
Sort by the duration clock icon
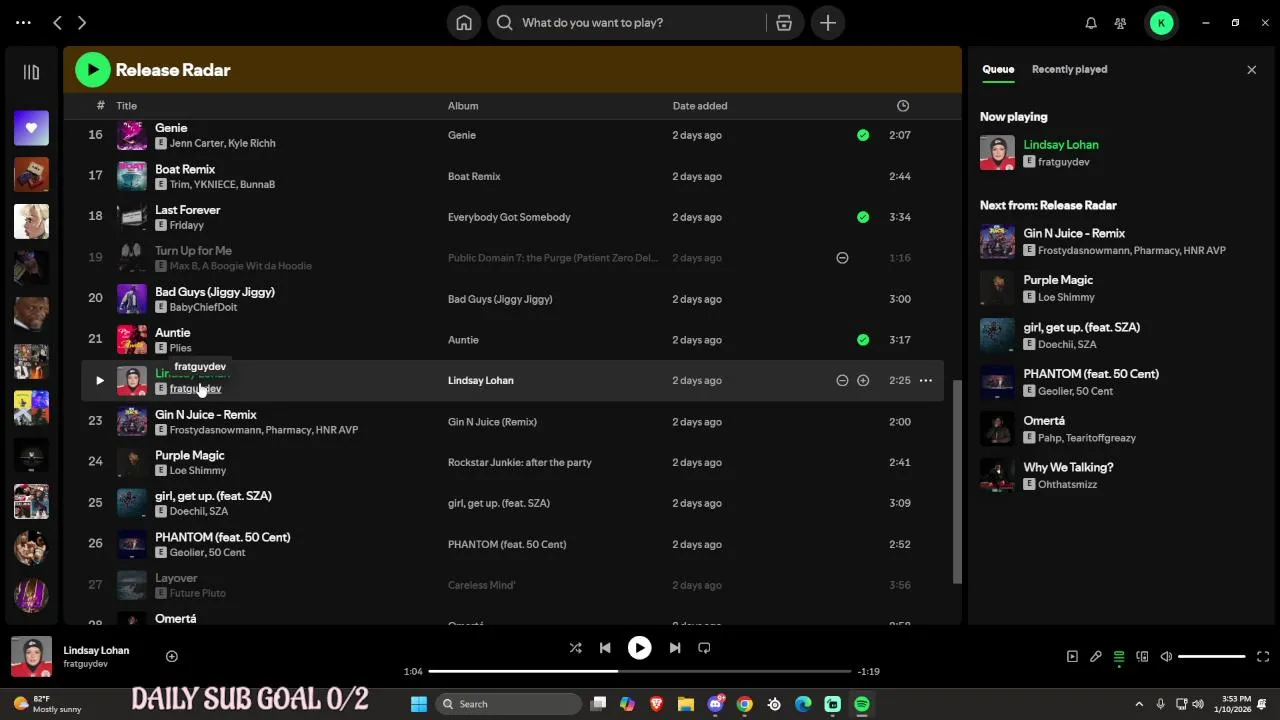[x=903, y=106]
